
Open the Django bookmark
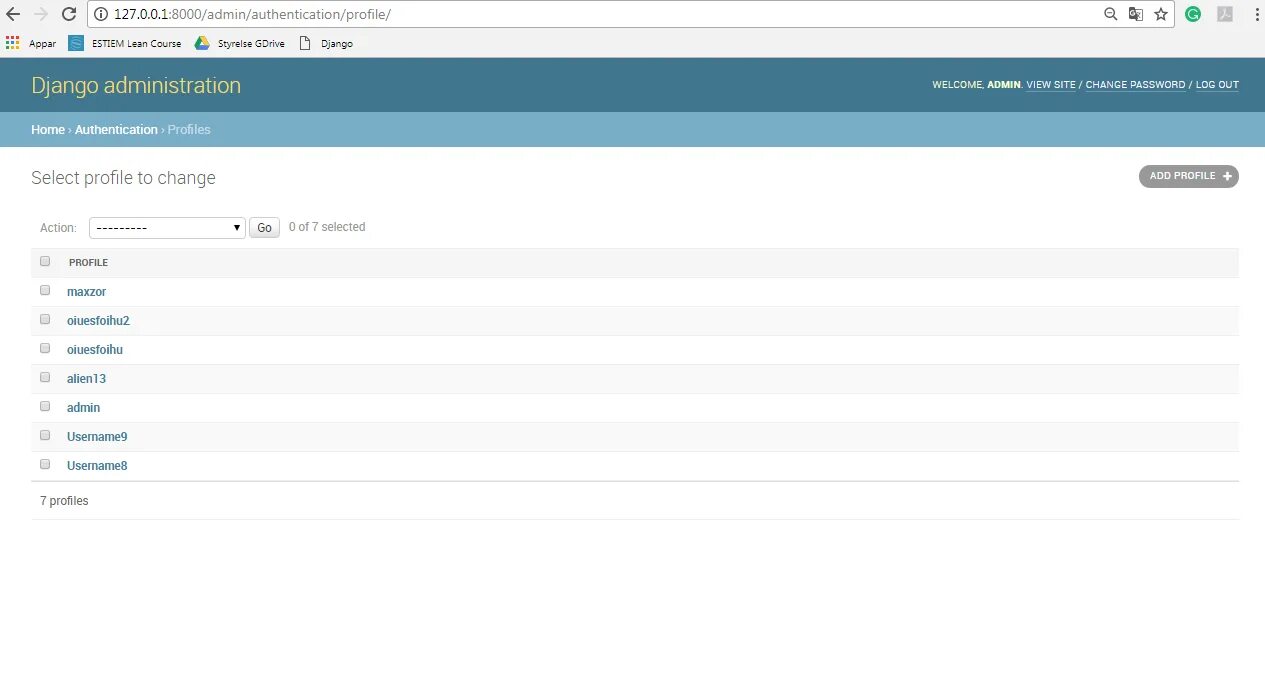[x=326, y=43]
